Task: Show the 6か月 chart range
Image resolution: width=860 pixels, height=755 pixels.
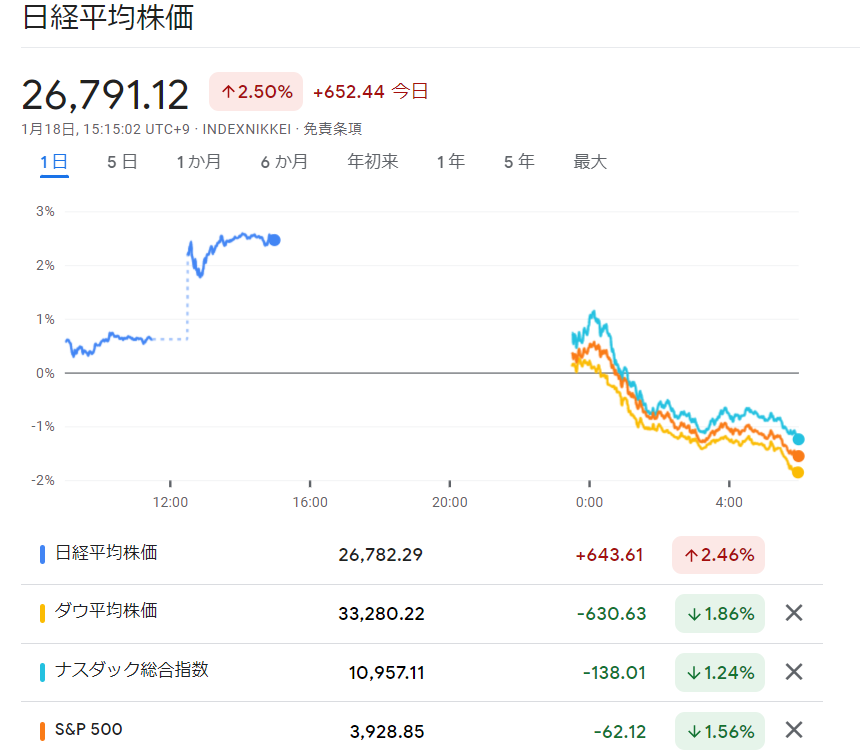Action: point(284,162)
